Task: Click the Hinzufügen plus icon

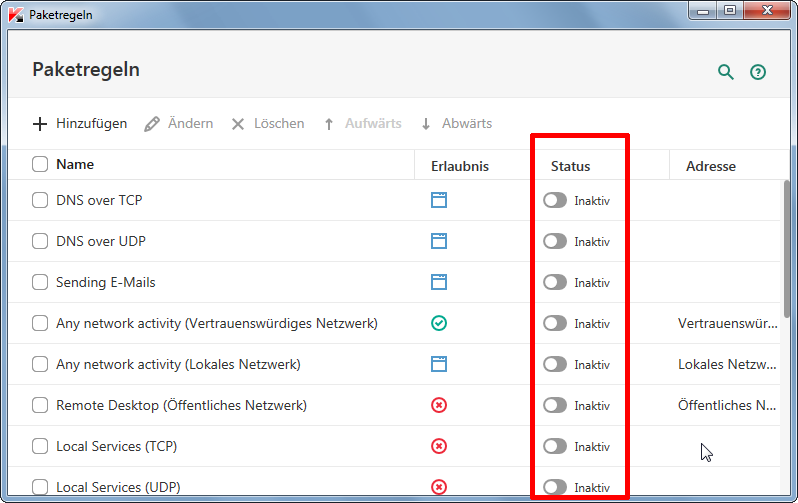Action: coord(40,124)
